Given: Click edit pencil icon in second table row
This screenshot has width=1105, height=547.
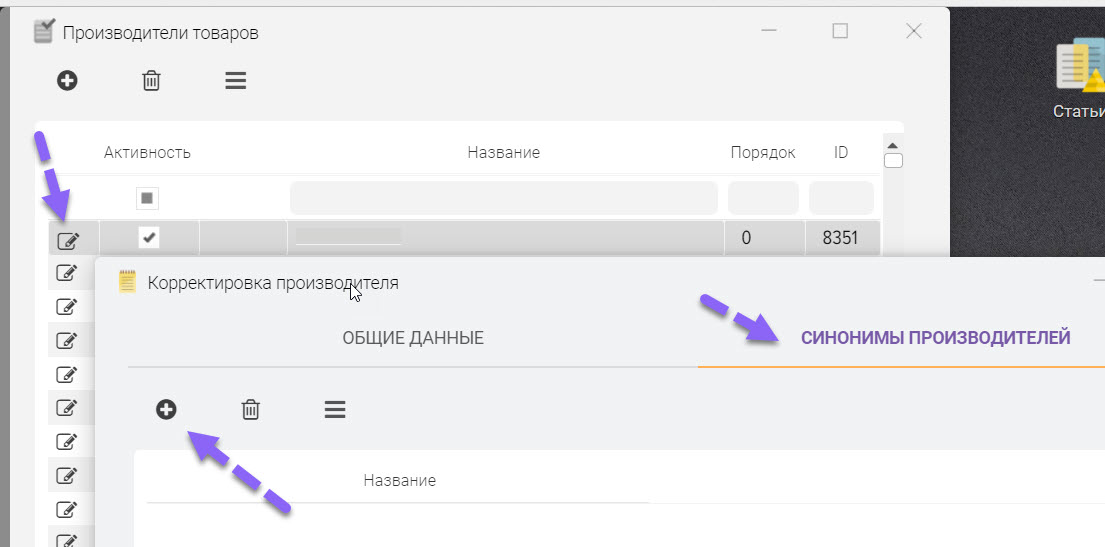Looking at the screenshot, I should [66, 271].
